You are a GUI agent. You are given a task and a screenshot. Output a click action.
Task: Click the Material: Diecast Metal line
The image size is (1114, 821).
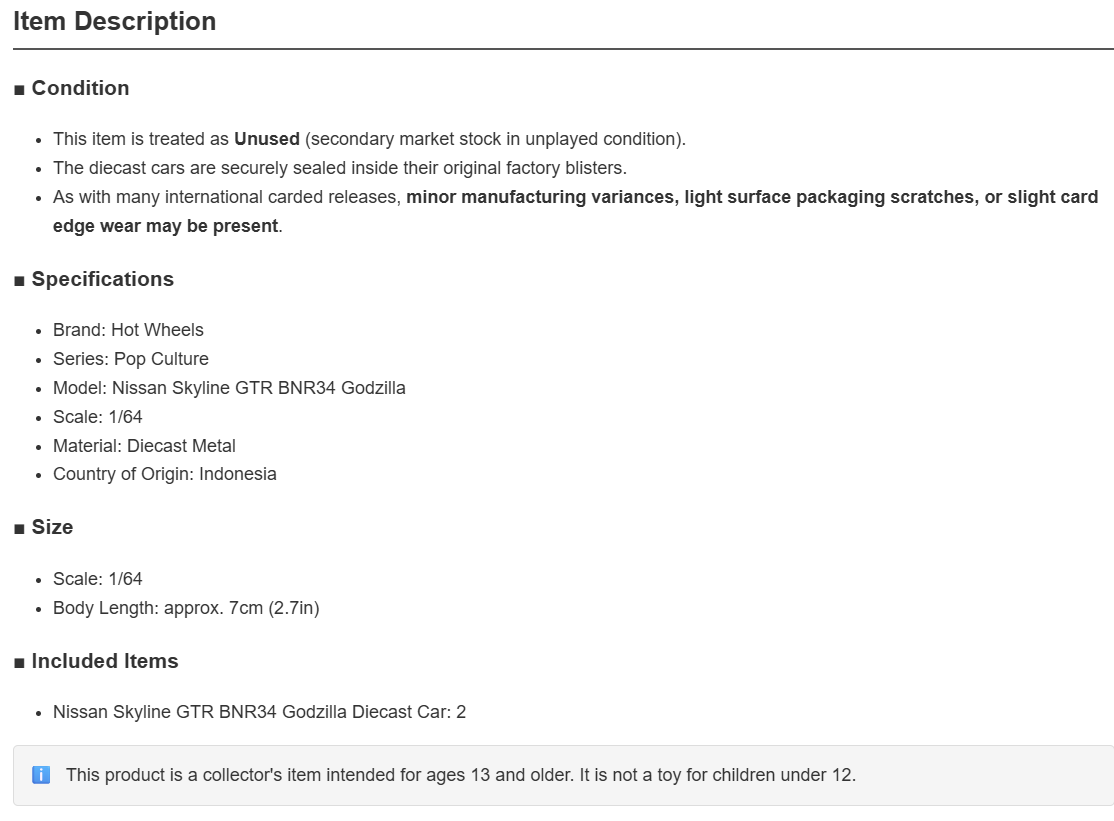[x=144, y=445]
